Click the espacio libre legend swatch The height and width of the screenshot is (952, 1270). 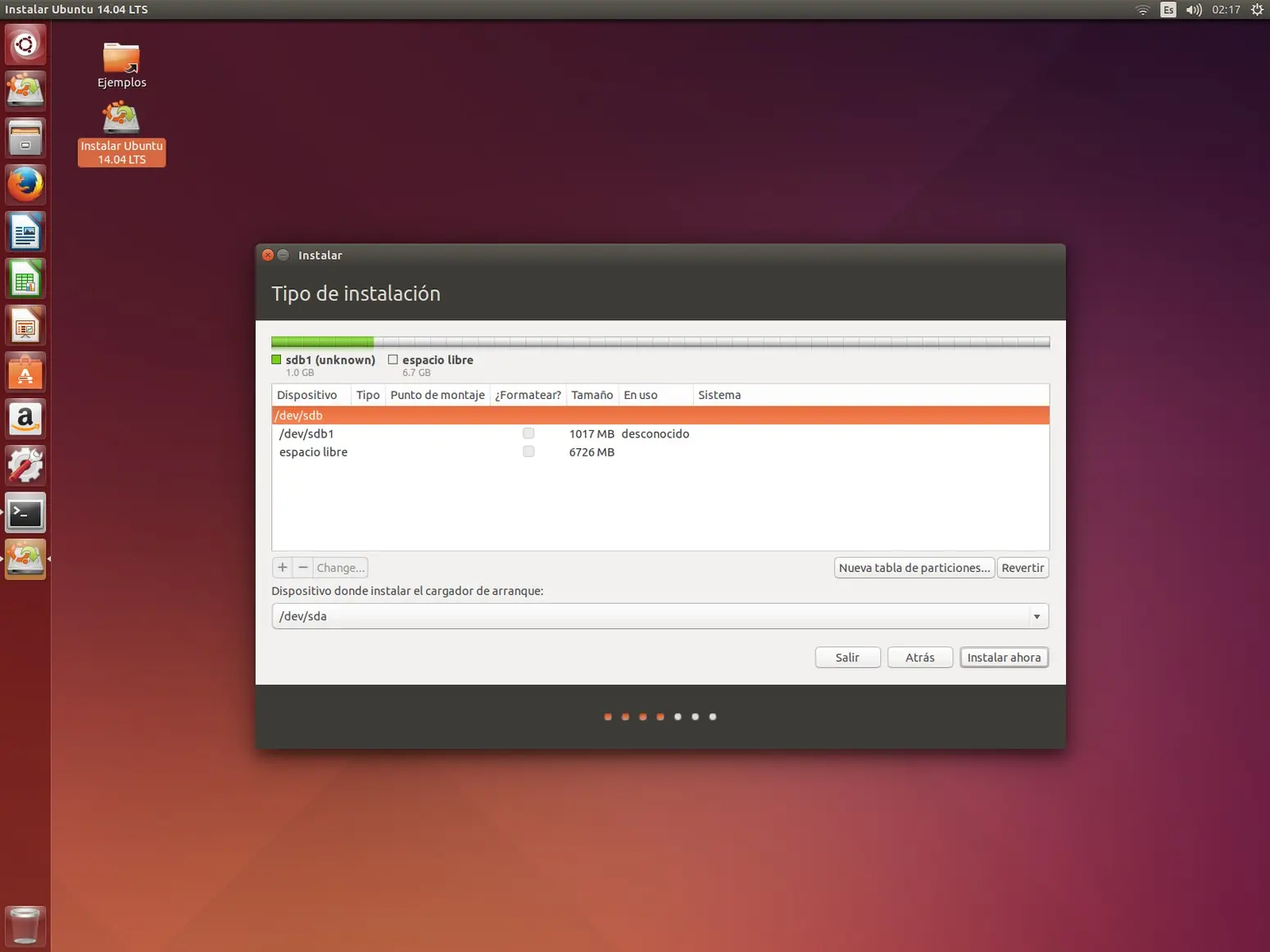(393, 360)
